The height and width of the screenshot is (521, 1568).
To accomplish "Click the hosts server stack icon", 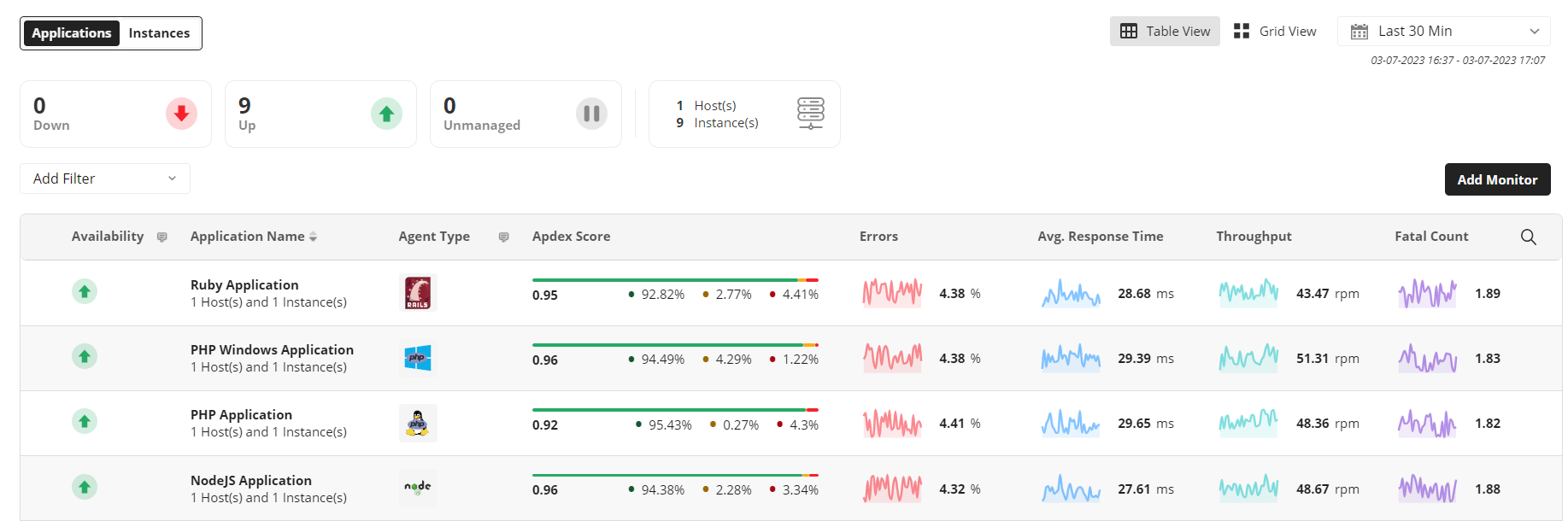I will [x=810, y=114].
